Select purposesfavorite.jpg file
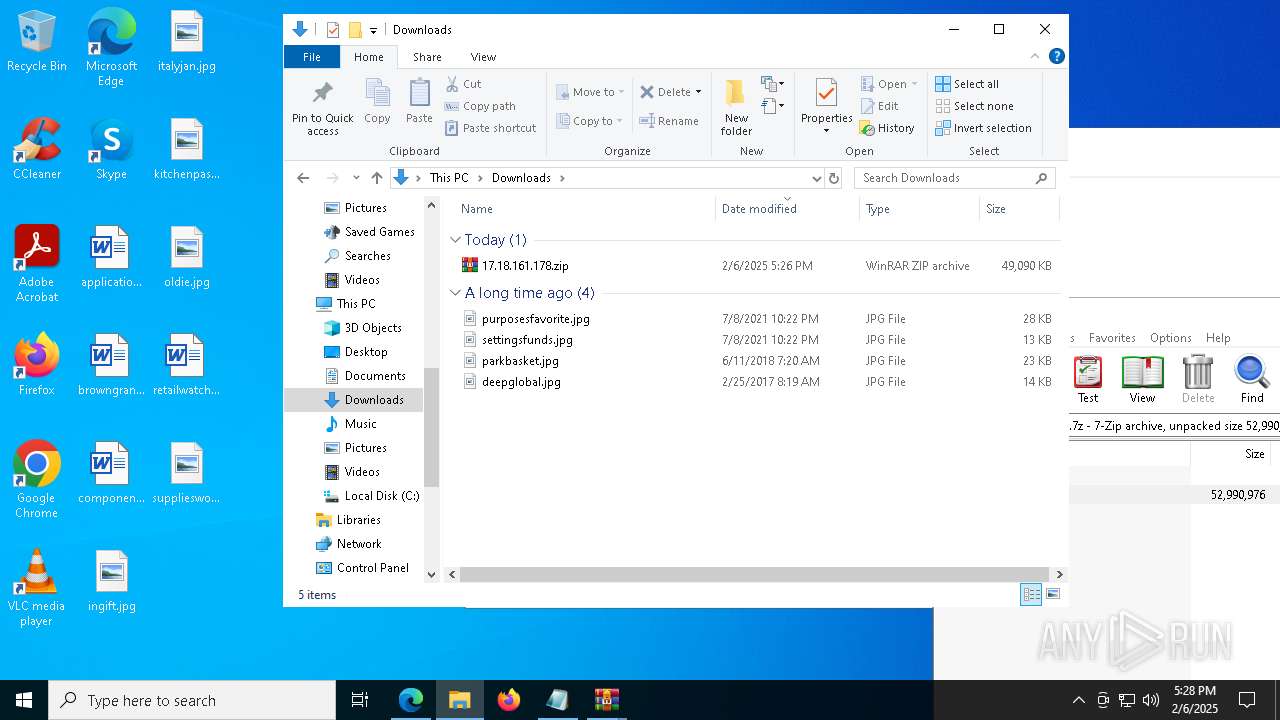This screenshot has height=720, width=1280. tap(536, 319)
